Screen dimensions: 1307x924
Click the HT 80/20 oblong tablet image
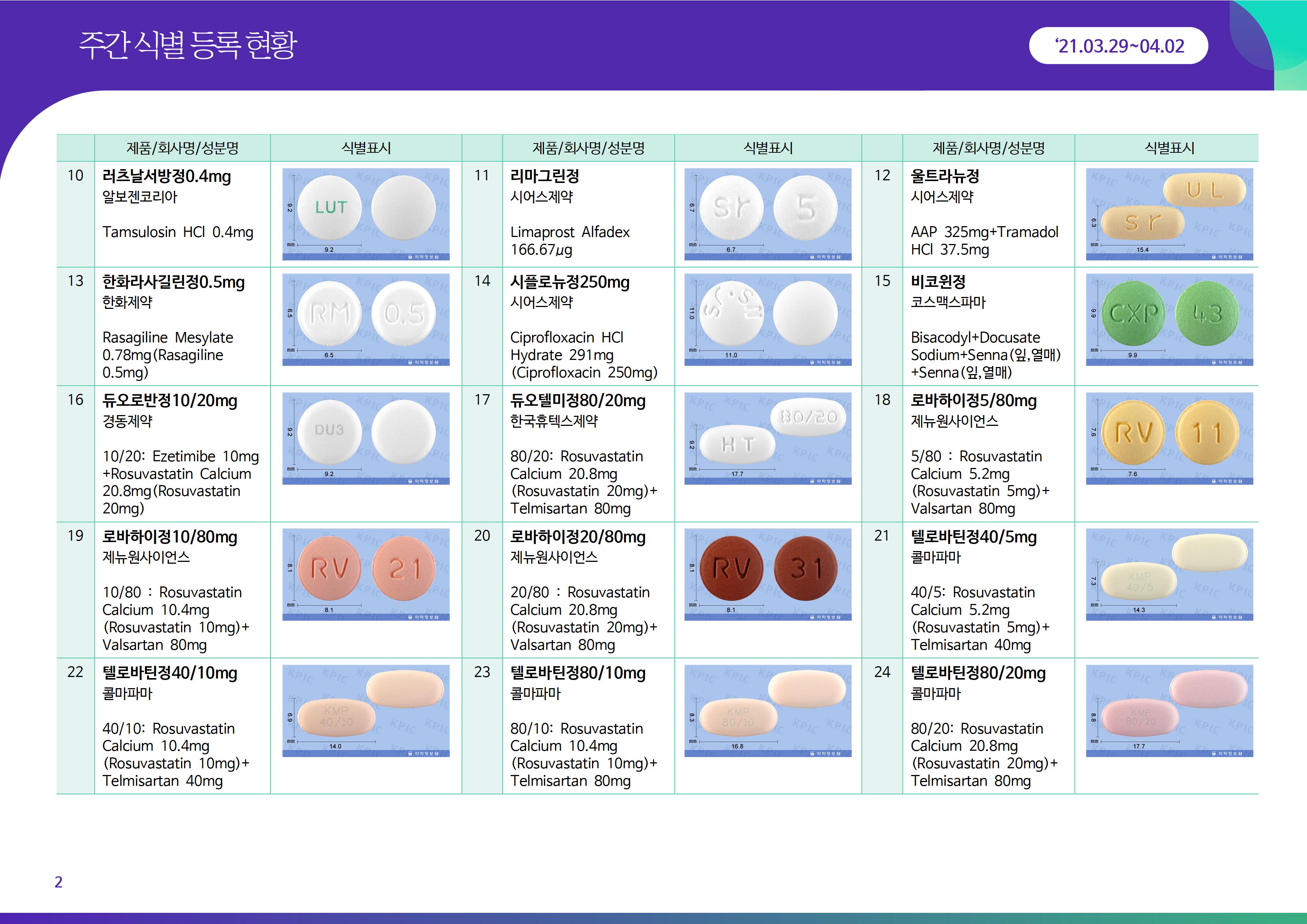(x=768, y=438)
